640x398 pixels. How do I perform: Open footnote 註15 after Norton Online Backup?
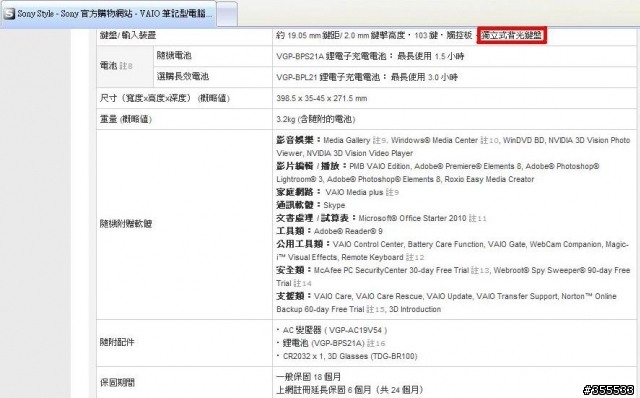tap(376, 310)
